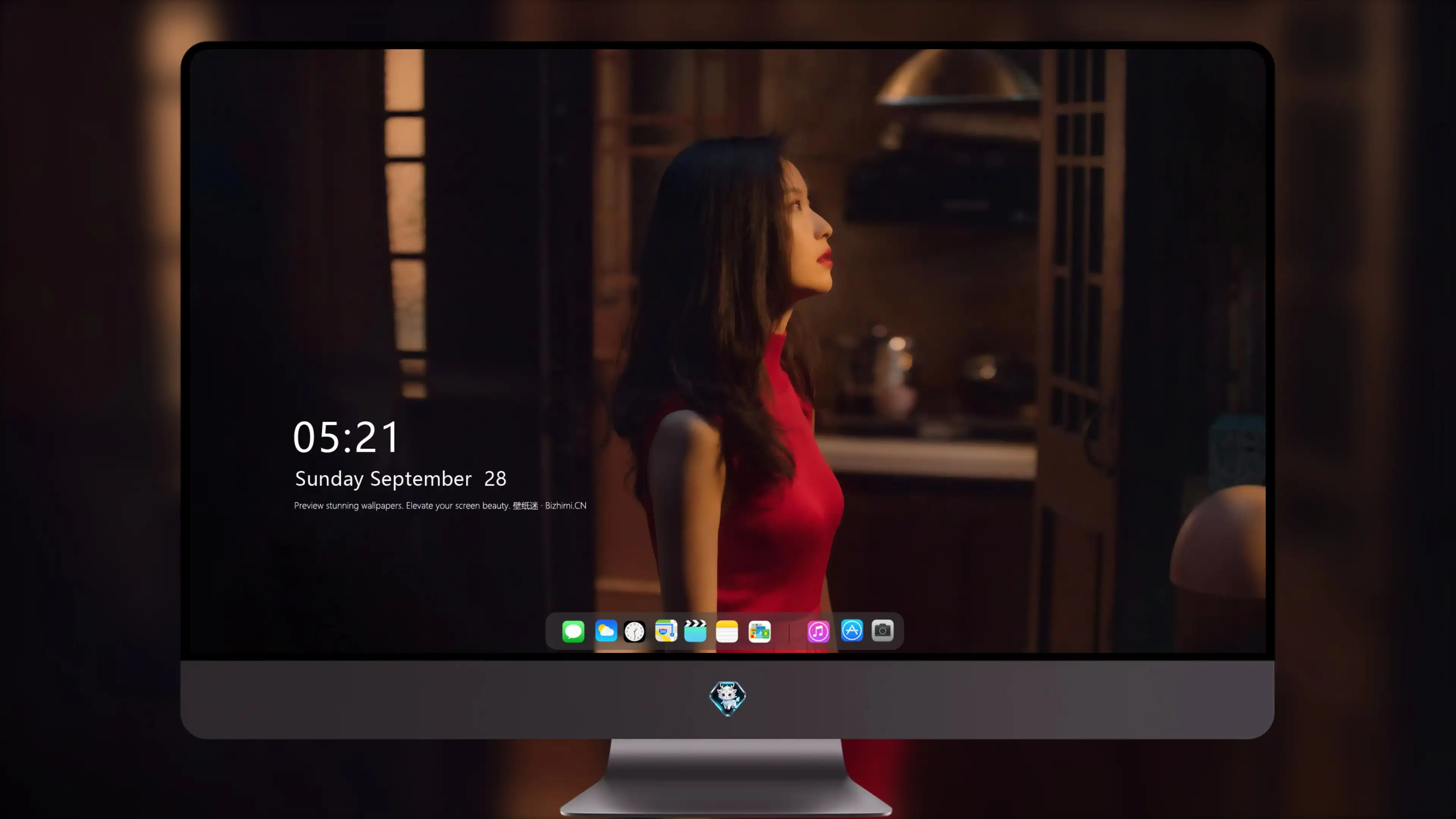
Task: Open the Maps app icon in the dock
Action: 666,631
